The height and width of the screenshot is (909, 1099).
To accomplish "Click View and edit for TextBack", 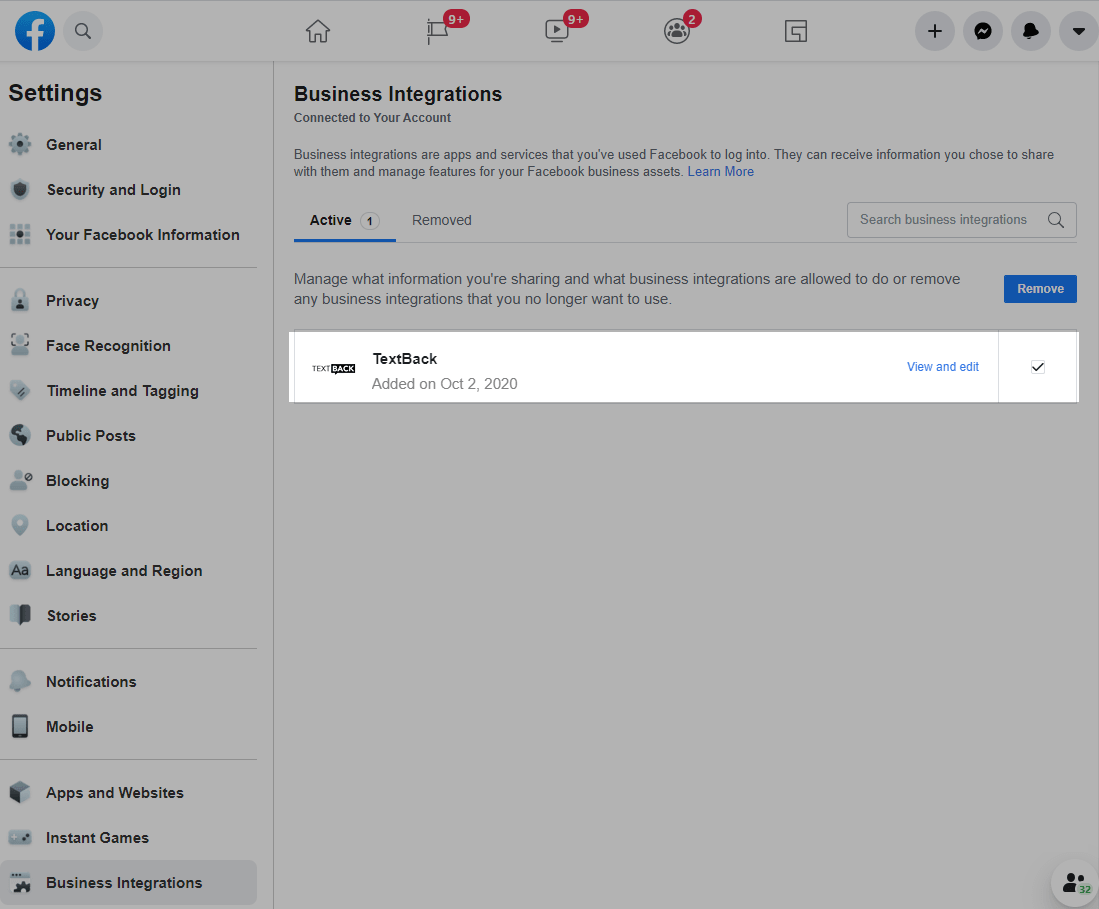I will [x=943, y=367].
